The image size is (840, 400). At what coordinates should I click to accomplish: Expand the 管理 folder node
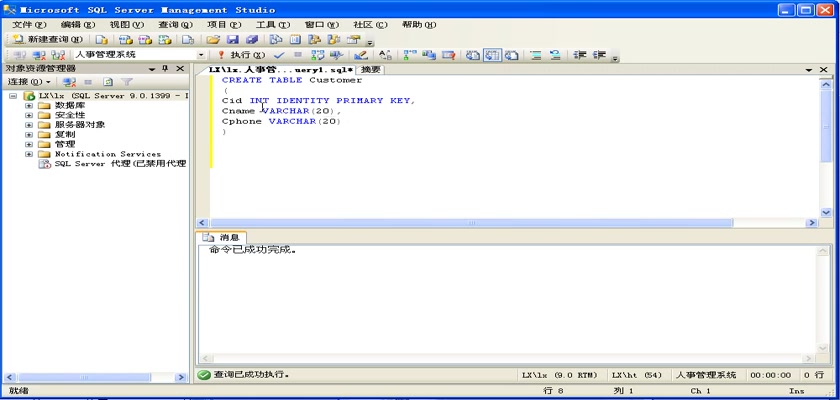pyautogui.click(x=29, y=144)
